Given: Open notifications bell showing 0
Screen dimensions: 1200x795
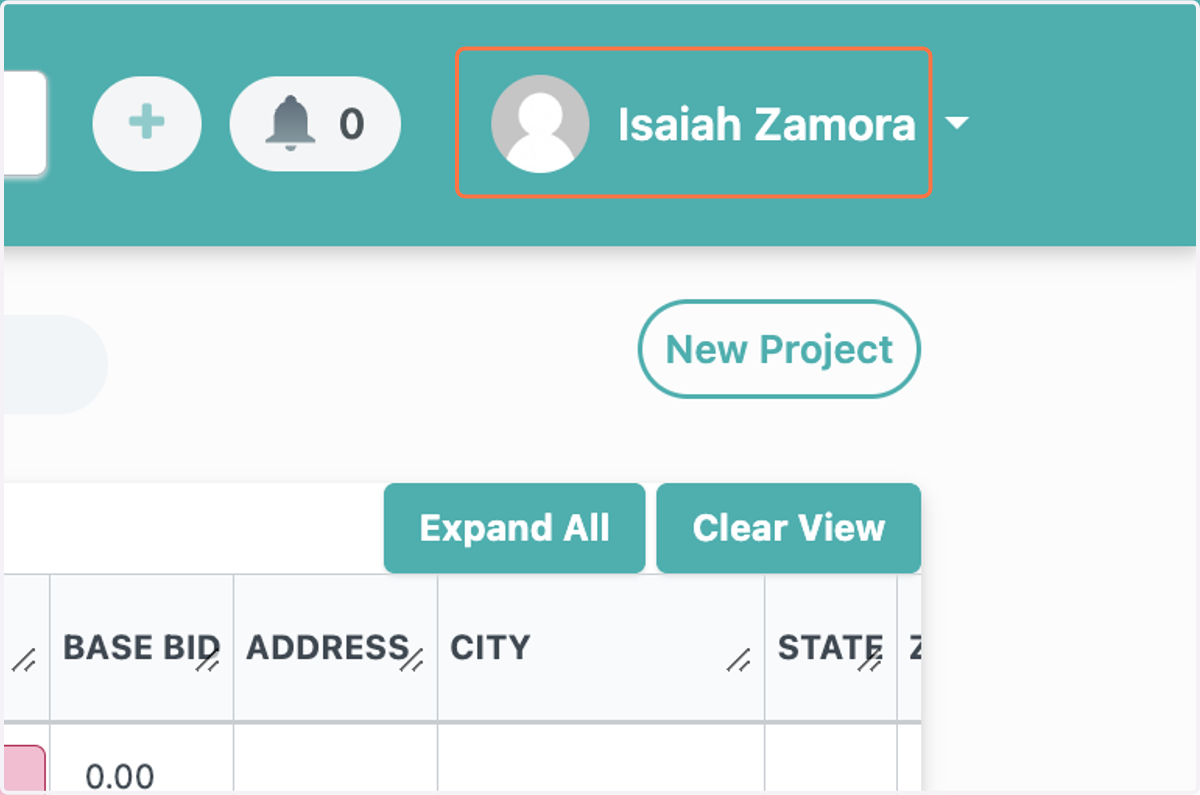Looking at the screenshot, I should coord(315,124).
